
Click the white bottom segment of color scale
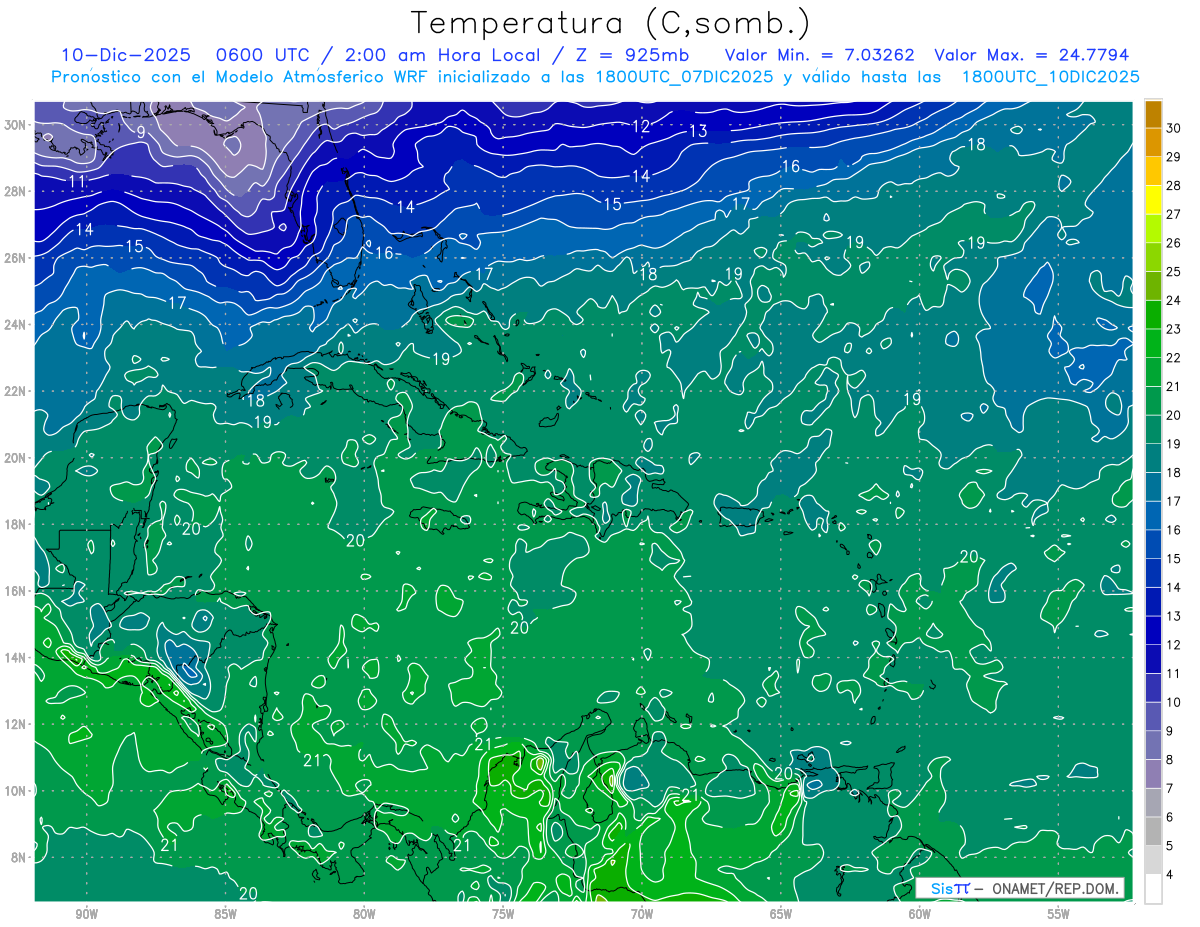pos(1153,889)
